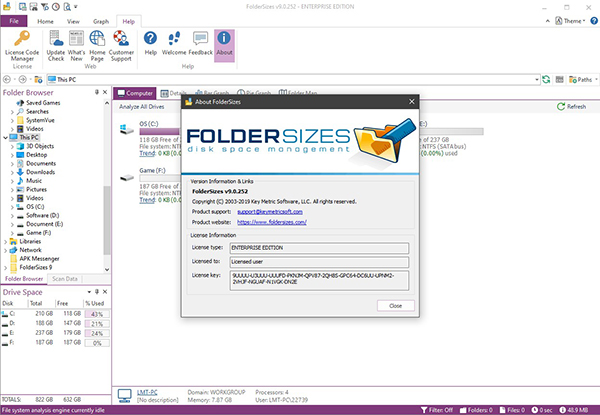This screenshot has height=415, width=600.
Task: Click the LMT-PC computer name link
Action: coord(147,392)
